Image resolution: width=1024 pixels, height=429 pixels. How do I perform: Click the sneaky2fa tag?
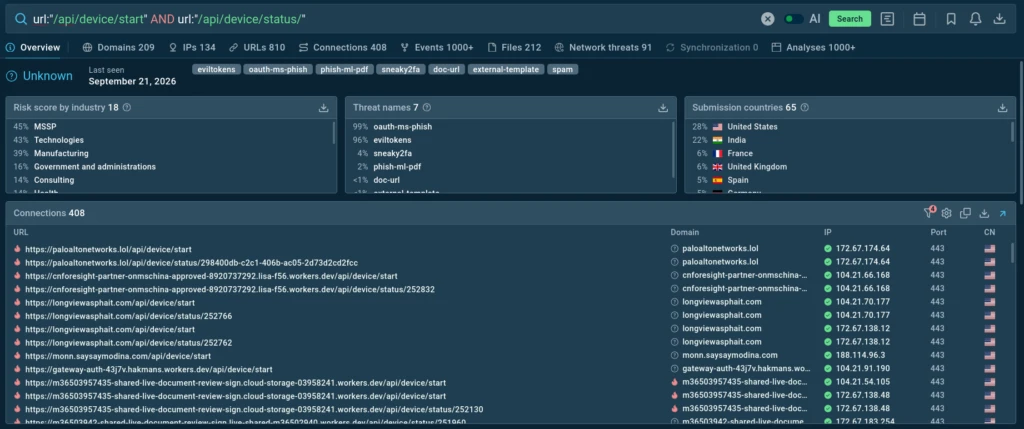(400, 69)
